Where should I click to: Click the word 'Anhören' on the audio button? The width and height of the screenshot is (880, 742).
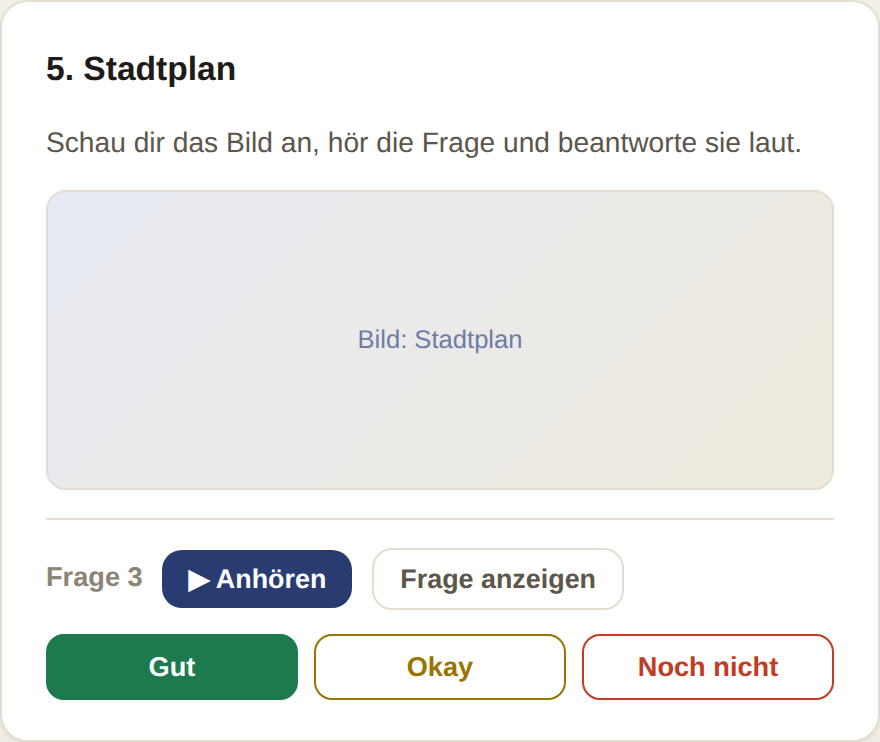click(271, 579)
